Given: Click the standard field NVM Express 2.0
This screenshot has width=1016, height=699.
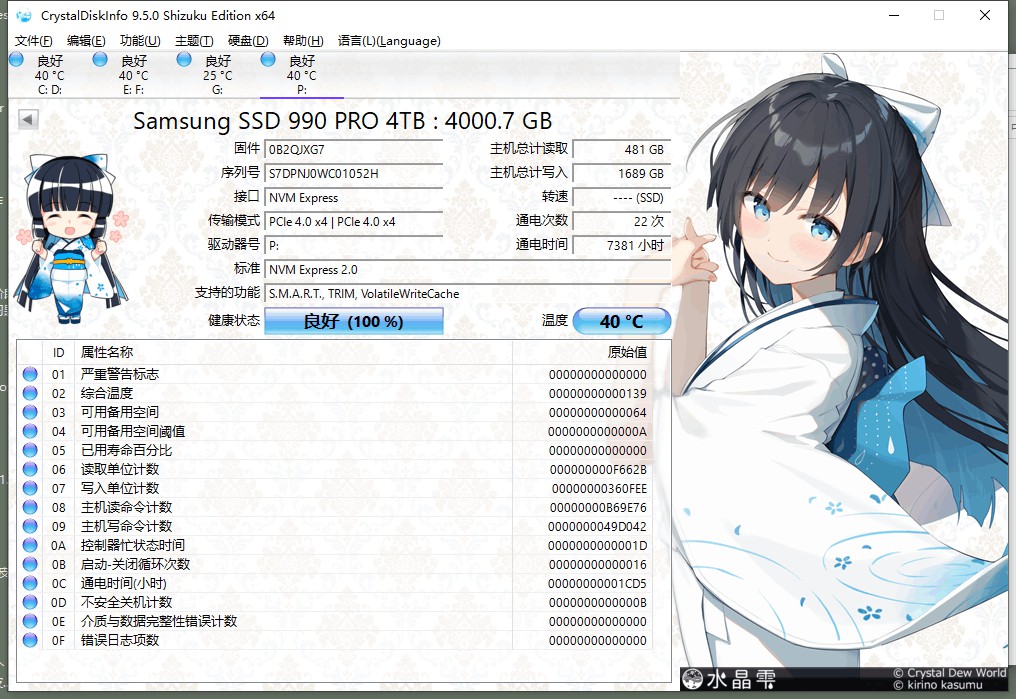Looking at the screenshot, I should pos(468,269).
